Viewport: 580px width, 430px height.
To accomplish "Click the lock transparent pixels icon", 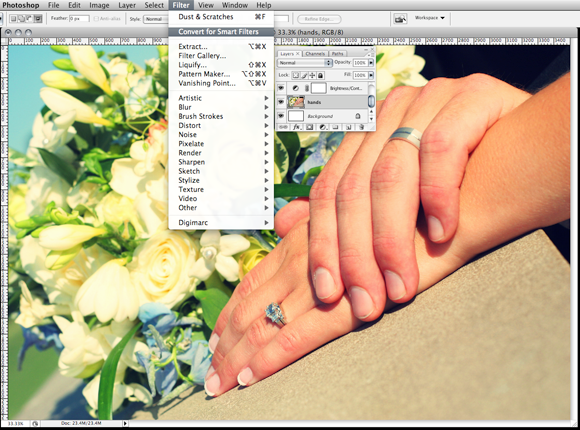I will 296,75.
